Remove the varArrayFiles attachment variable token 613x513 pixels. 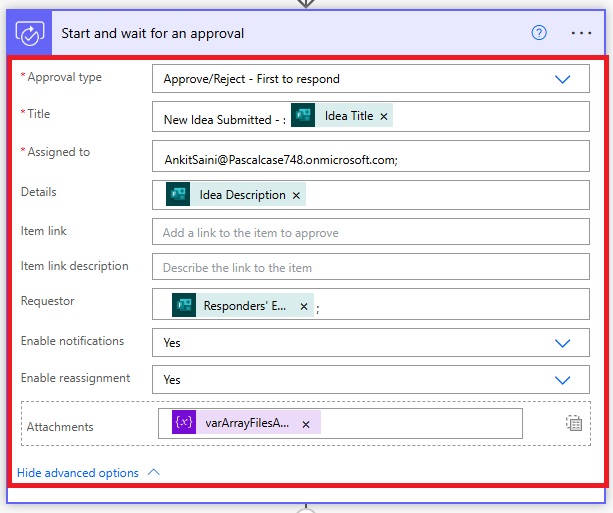point(306,424)
